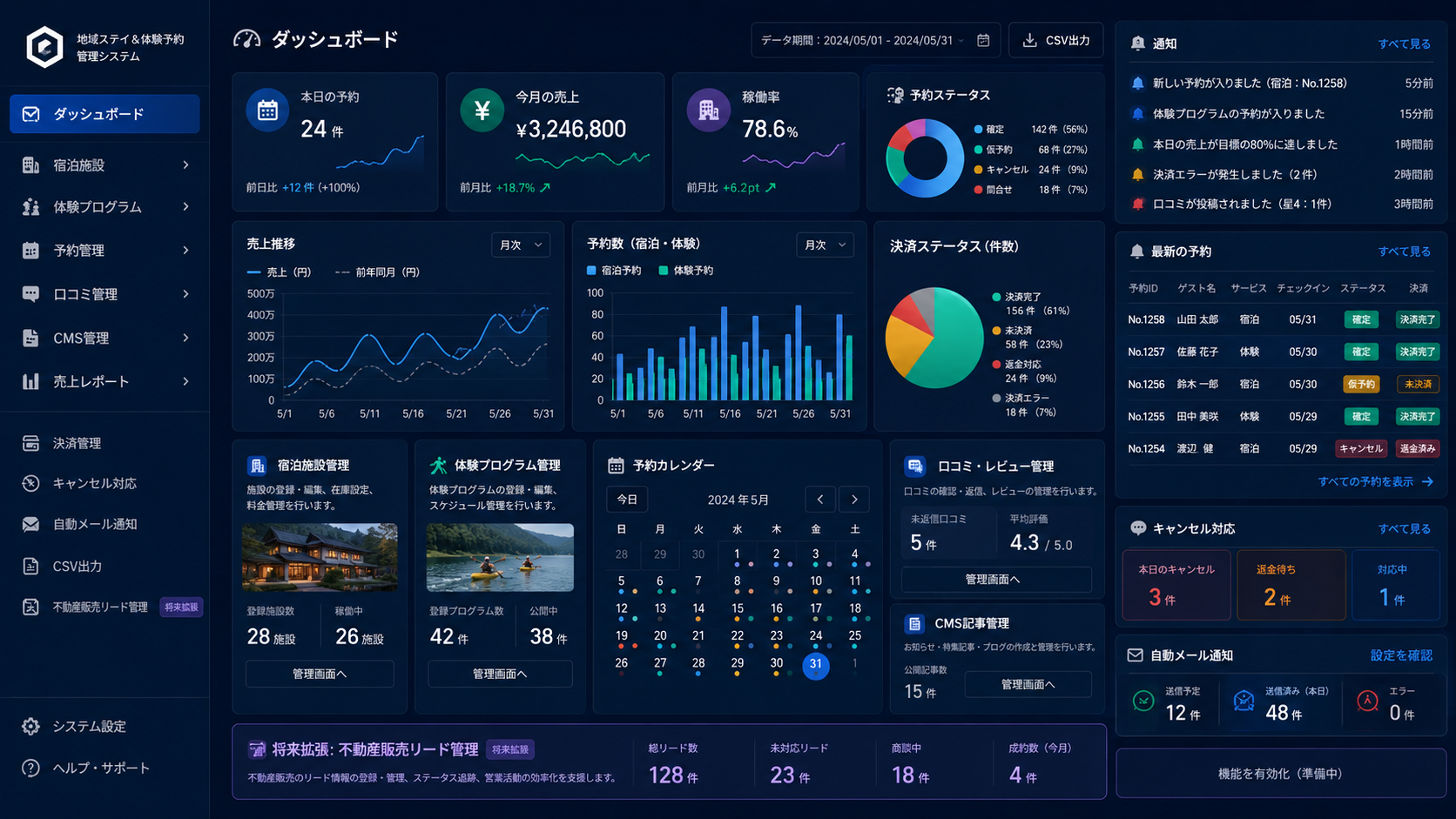1456x819 pixels.
Task: Click すべての予約を表示 link
Action: pyautogui.click(x=1375, y=481)
